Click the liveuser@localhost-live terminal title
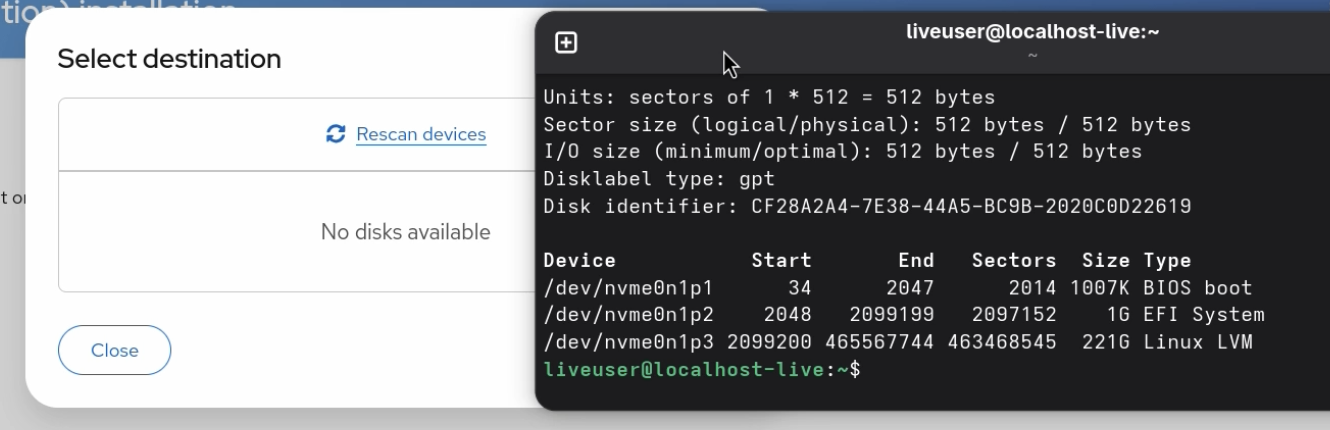The width and height of the screenshot is (1330, 430). point(1033,31)
